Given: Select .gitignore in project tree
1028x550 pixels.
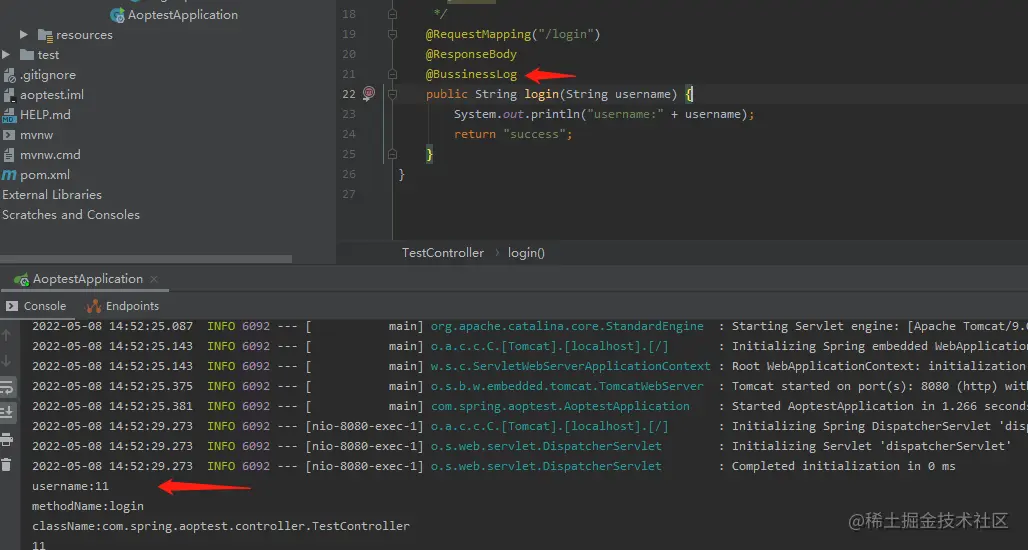Looking at the screenshot, I should [x=48, y=75].
